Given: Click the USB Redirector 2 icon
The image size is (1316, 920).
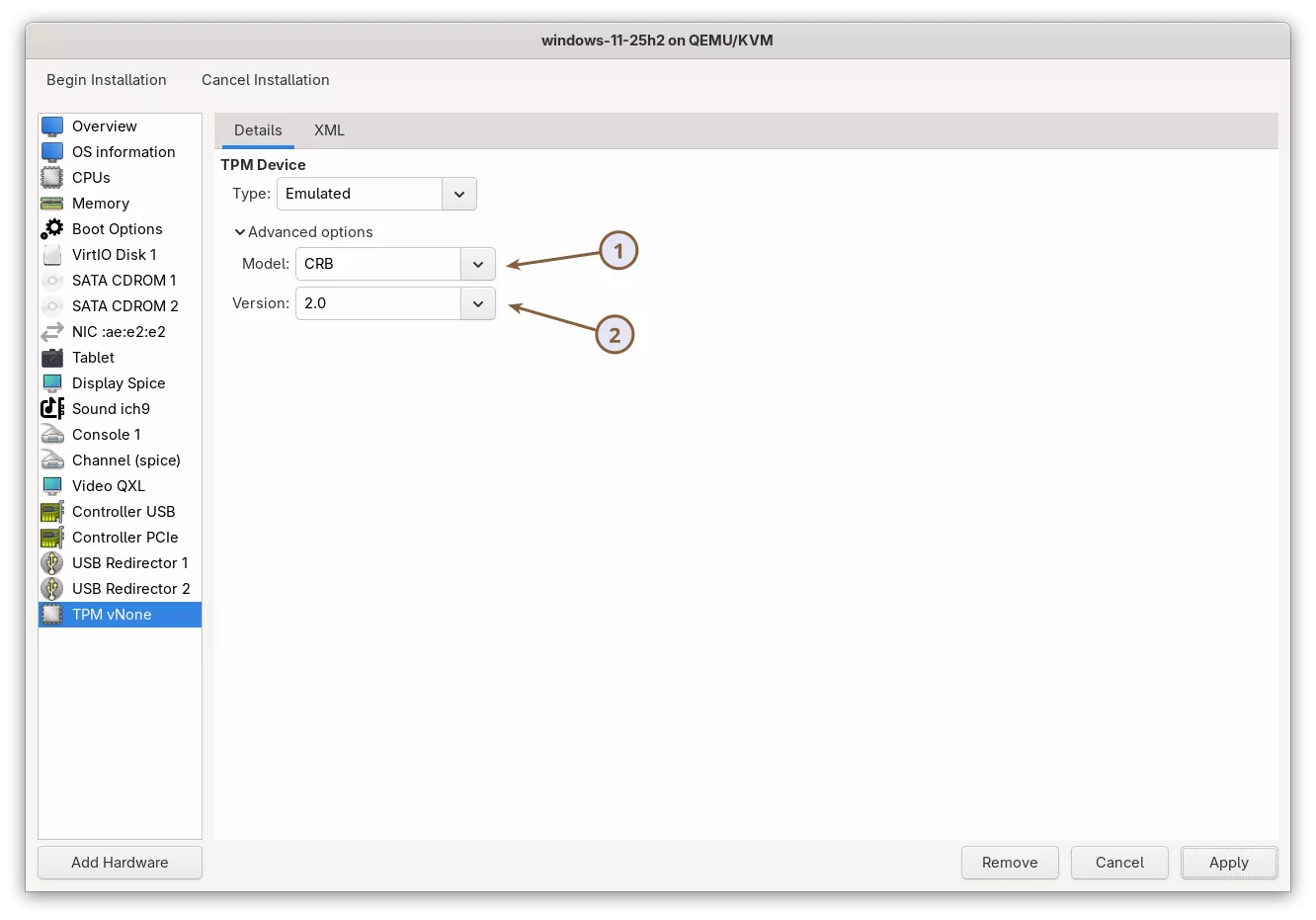Looking at the screenshot, I should (52, 589).
